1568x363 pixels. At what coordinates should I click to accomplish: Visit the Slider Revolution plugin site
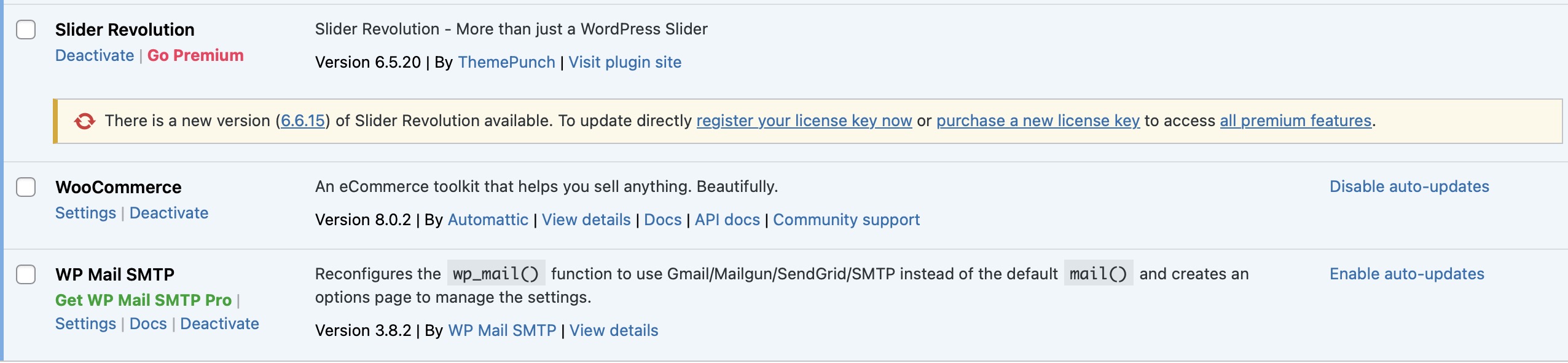[x=625, y=62]
